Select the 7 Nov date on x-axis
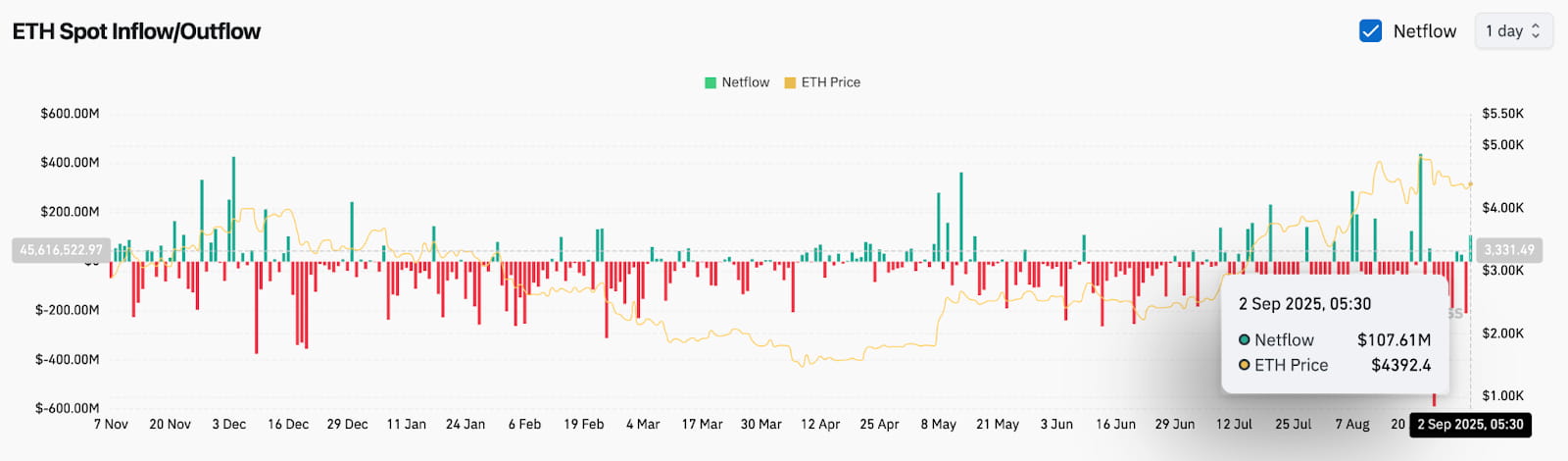The height and width of the screenshot is (461, 1568). click(x=111, y=425)
